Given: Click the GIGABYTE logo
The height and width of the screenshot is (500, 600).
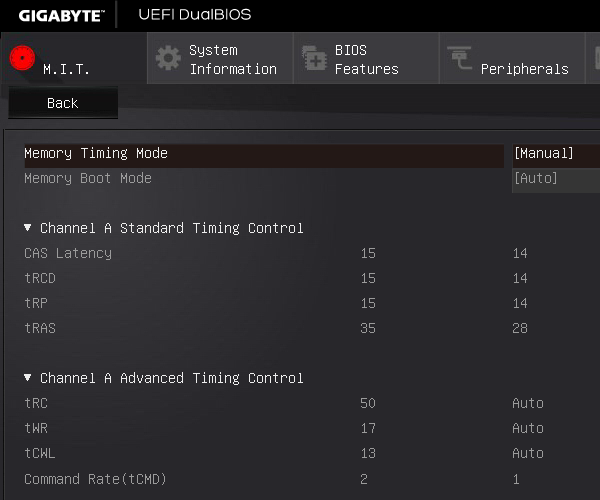Looking at the screenshot, I should tap(61, 16).
